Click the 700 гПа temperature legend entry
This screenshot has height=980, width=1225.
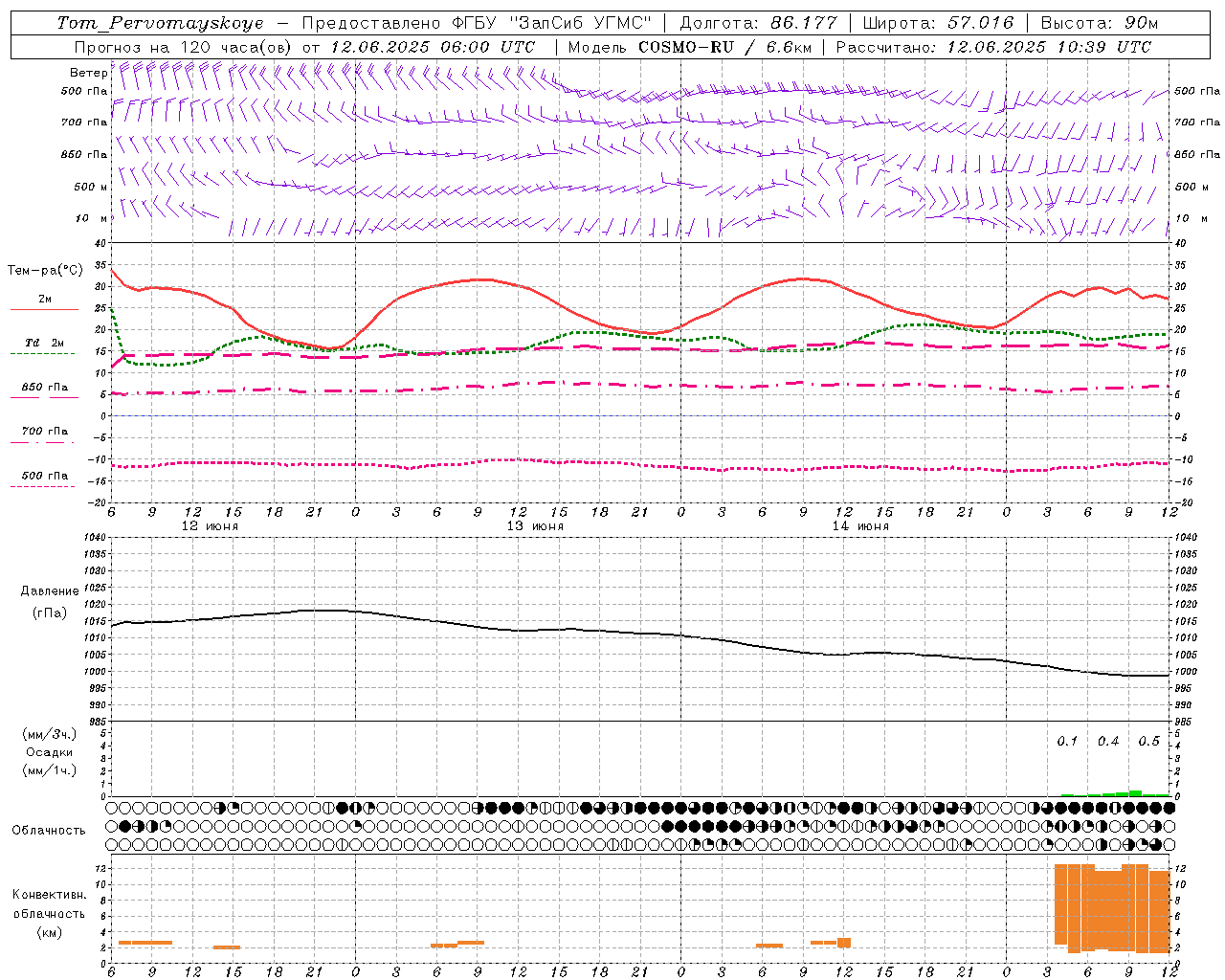tap(45, 432)
